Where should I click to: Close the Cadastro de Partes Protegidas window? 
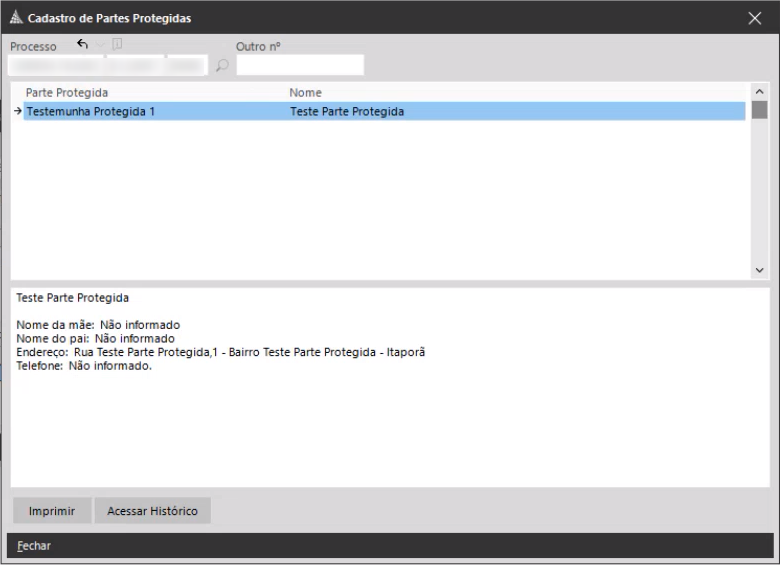point(755,18)
